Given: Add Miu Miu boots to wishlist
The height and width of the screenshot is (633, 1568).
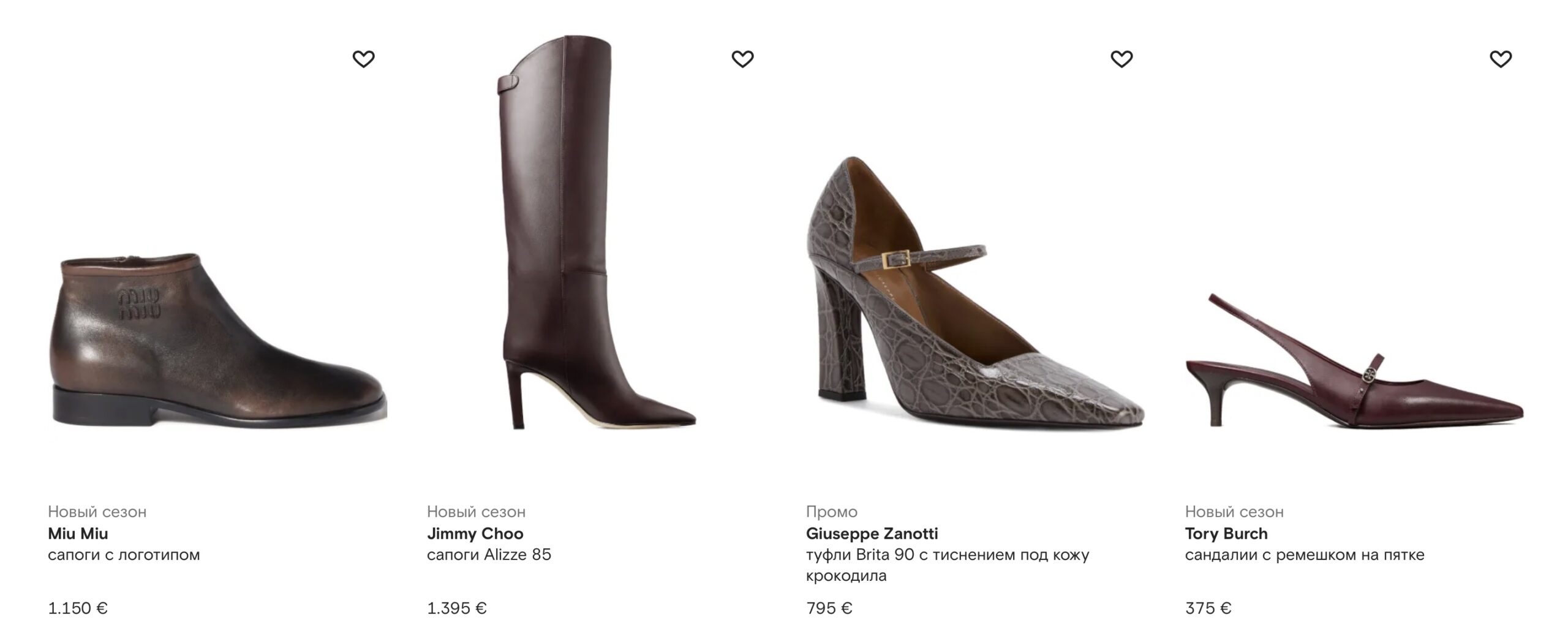Looking at the screenshot, I should coord(363,59).
